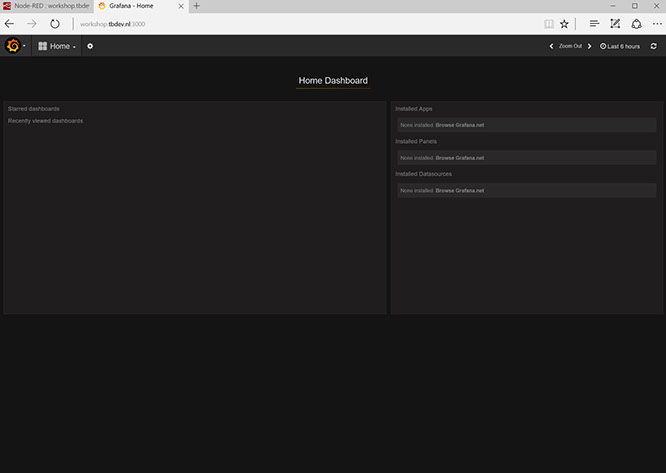Switch to the Node-RED browser tab

47,6
